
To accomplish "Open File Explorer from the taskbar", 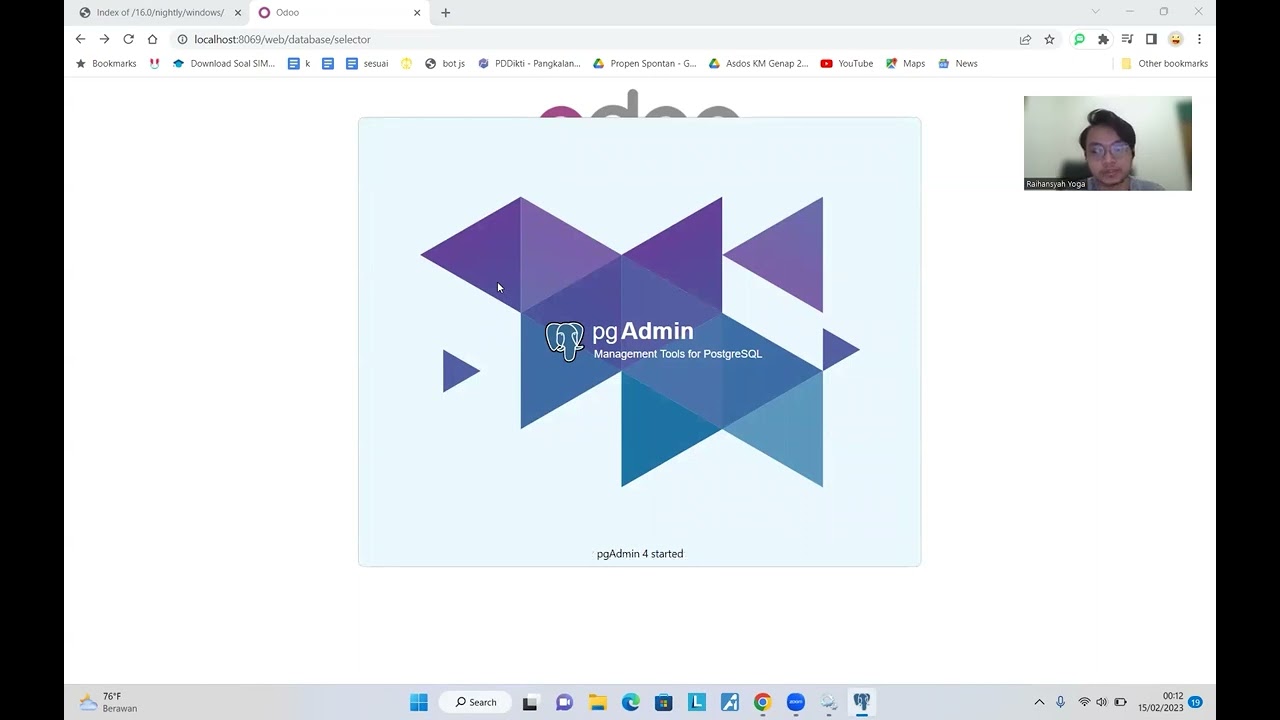I will point(597,702).
